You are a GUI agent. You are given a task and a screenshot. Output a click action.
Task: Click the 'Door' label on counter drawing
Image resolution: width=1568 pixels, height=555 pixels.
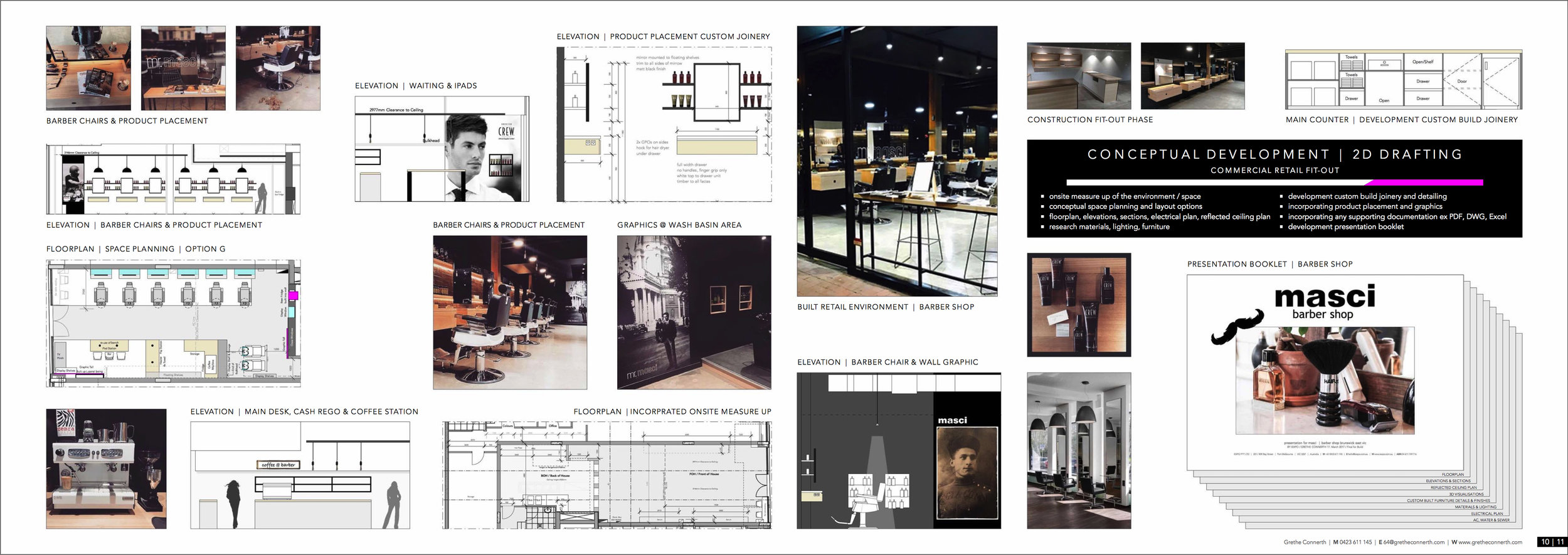click(1462, 82)
